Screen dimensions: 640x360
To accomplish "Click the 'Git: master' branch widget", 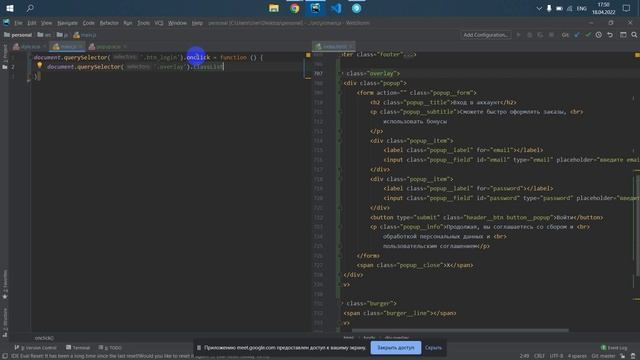I will click(x=603, y=356).
